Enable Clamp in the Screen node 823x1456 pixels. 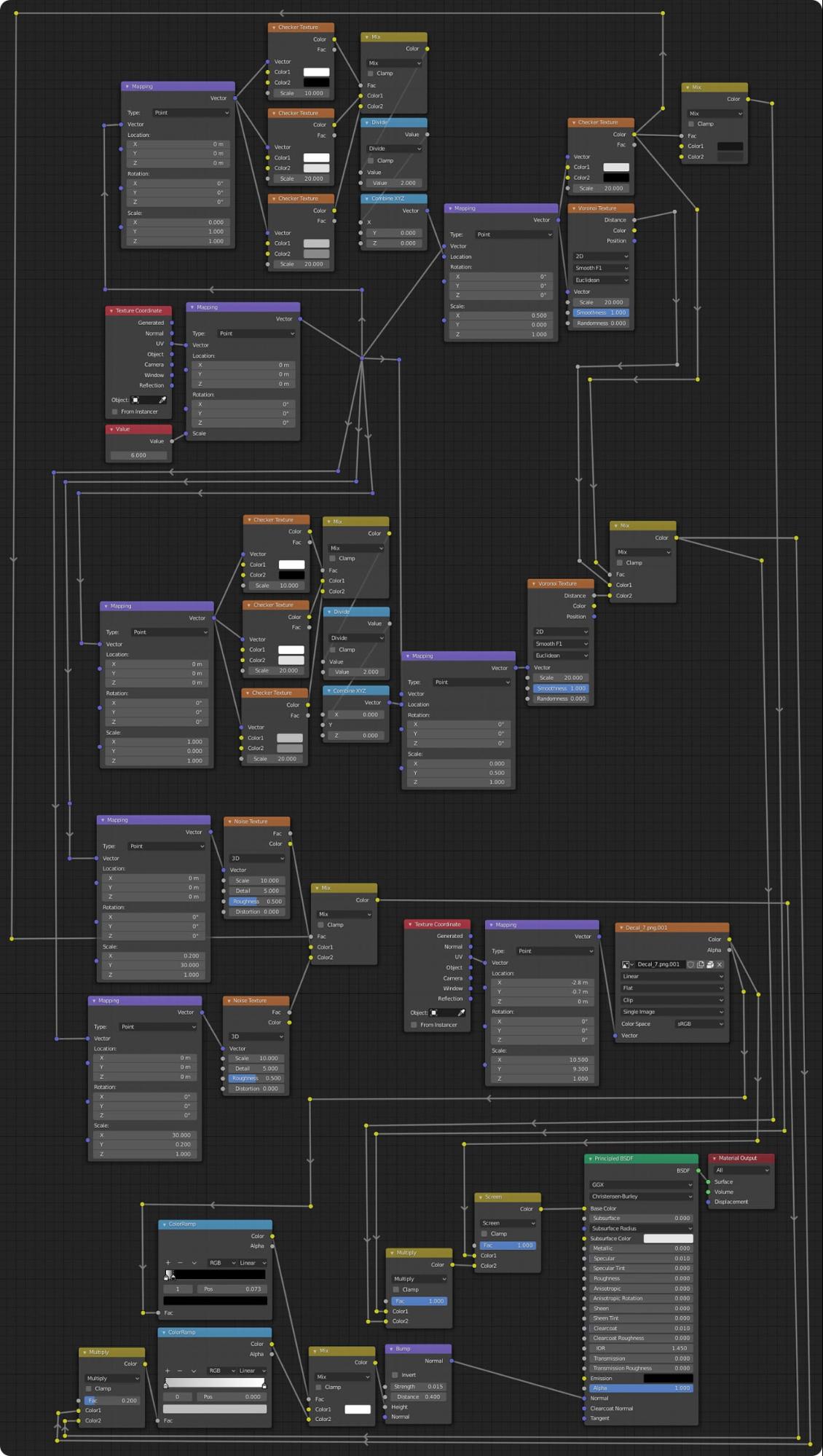484,1234
